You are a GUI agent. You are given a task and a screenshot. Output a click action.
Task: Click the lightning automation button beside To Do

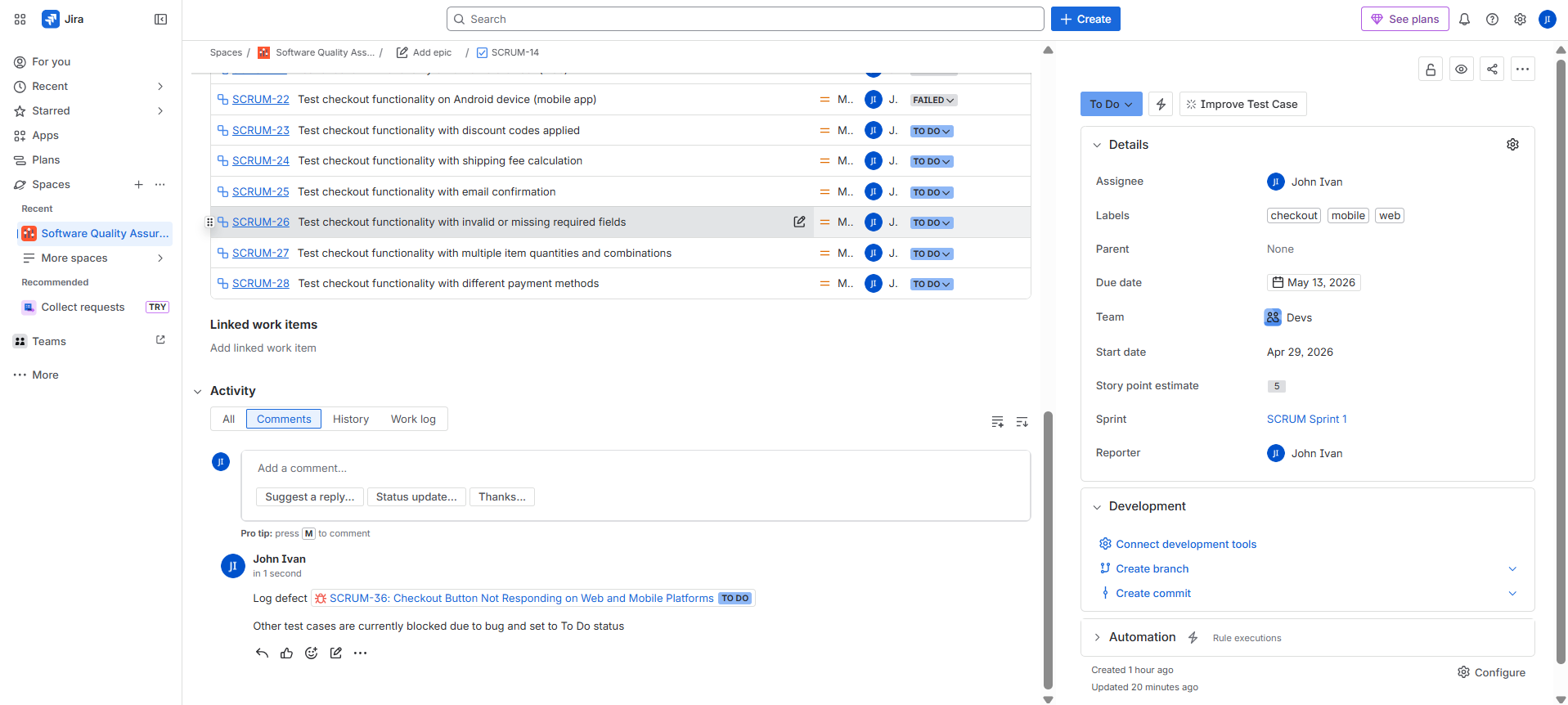(x=1161, y=104)
